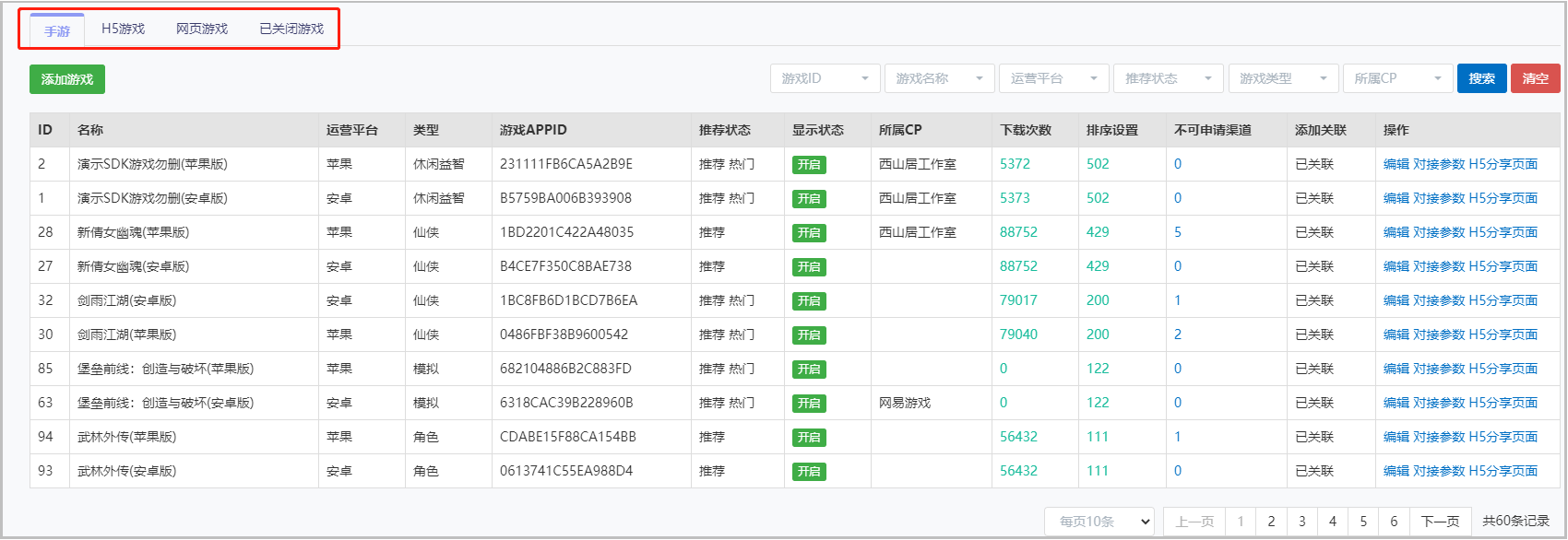
Task: Toggle 开启 status for 演示SDK游戏勿删(安卓版)
Action: click(809, 199)
